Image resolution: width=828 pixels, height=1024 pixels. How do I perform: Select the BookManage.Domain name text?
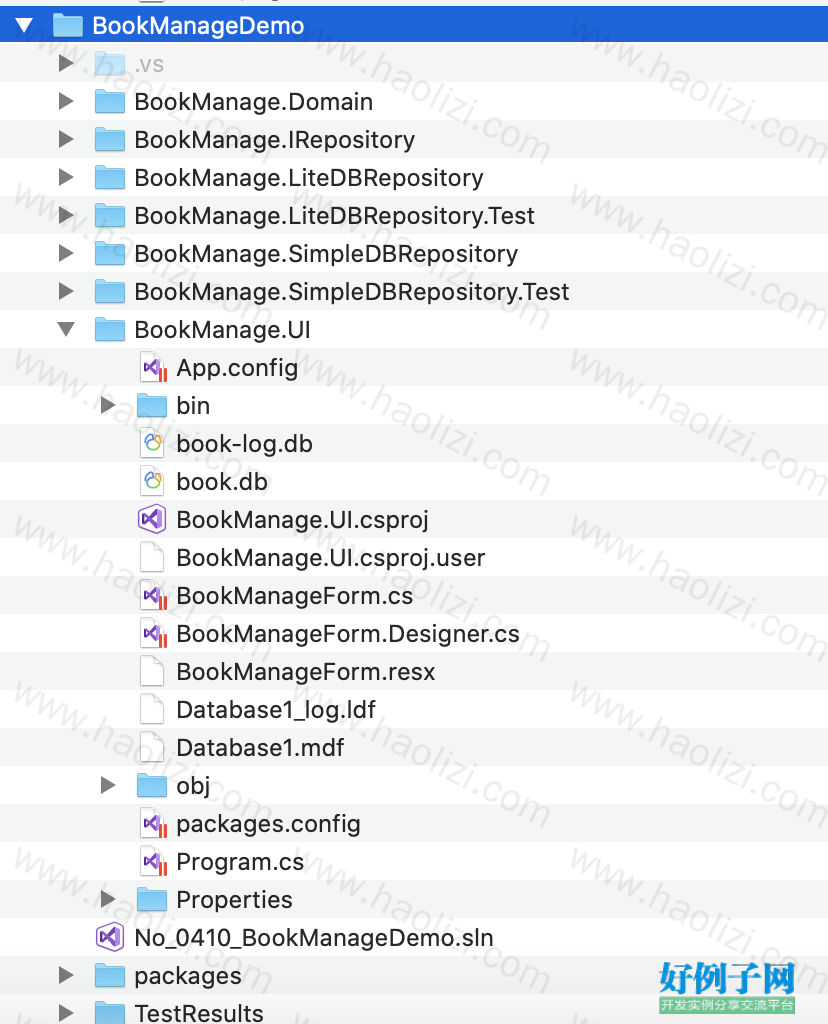[x=253, y=102]
